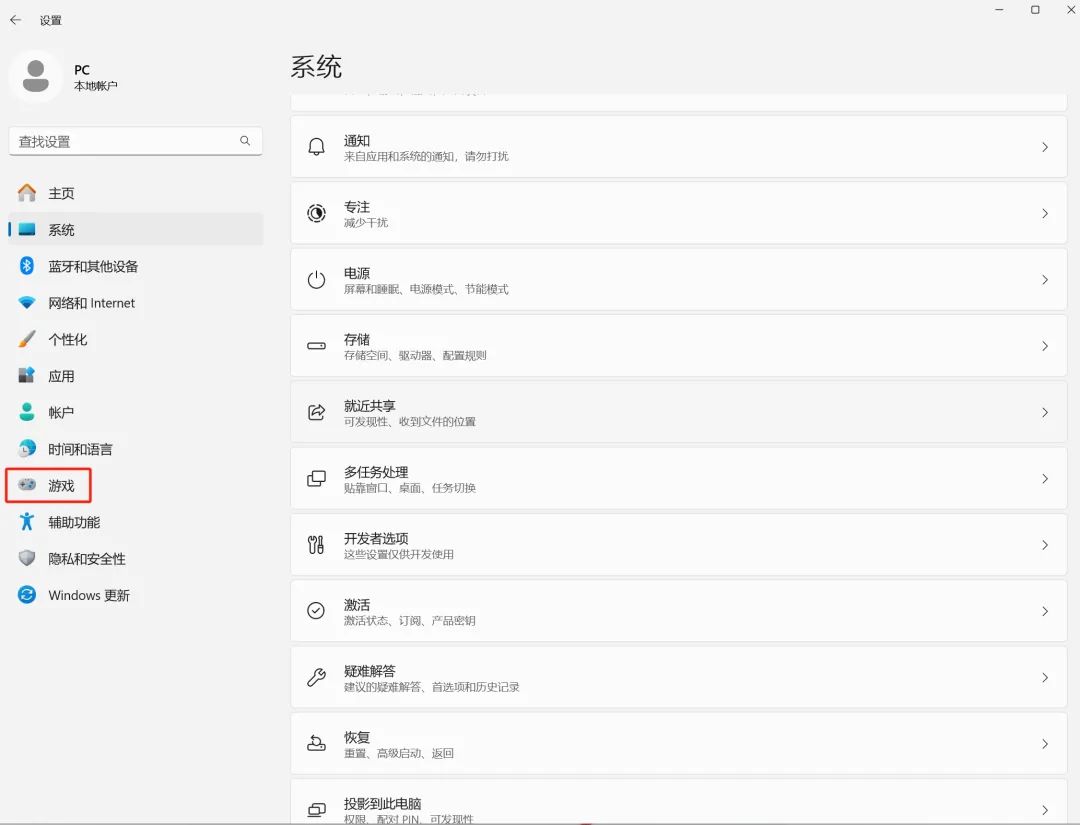Click 贴靠窗口、桌面、任务切换 description text
Image resolution: width=1080 pixels, height=825 pixels.
pos(410,488)
